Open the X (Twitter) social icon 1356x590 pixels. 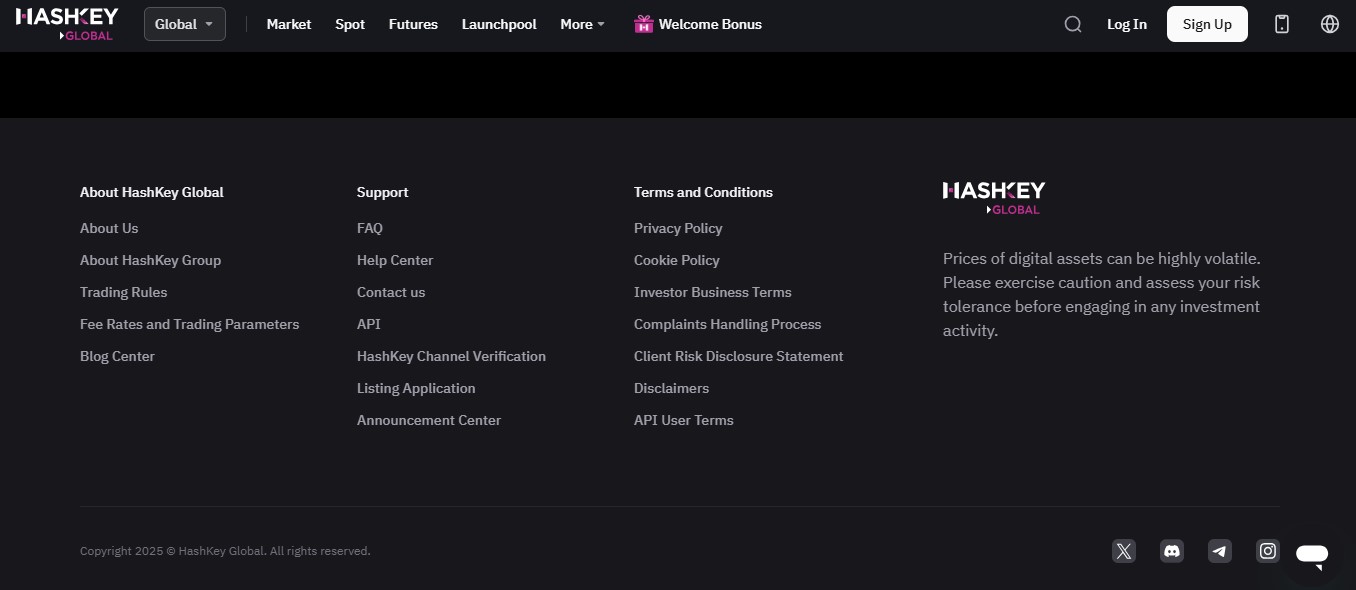1124,551
